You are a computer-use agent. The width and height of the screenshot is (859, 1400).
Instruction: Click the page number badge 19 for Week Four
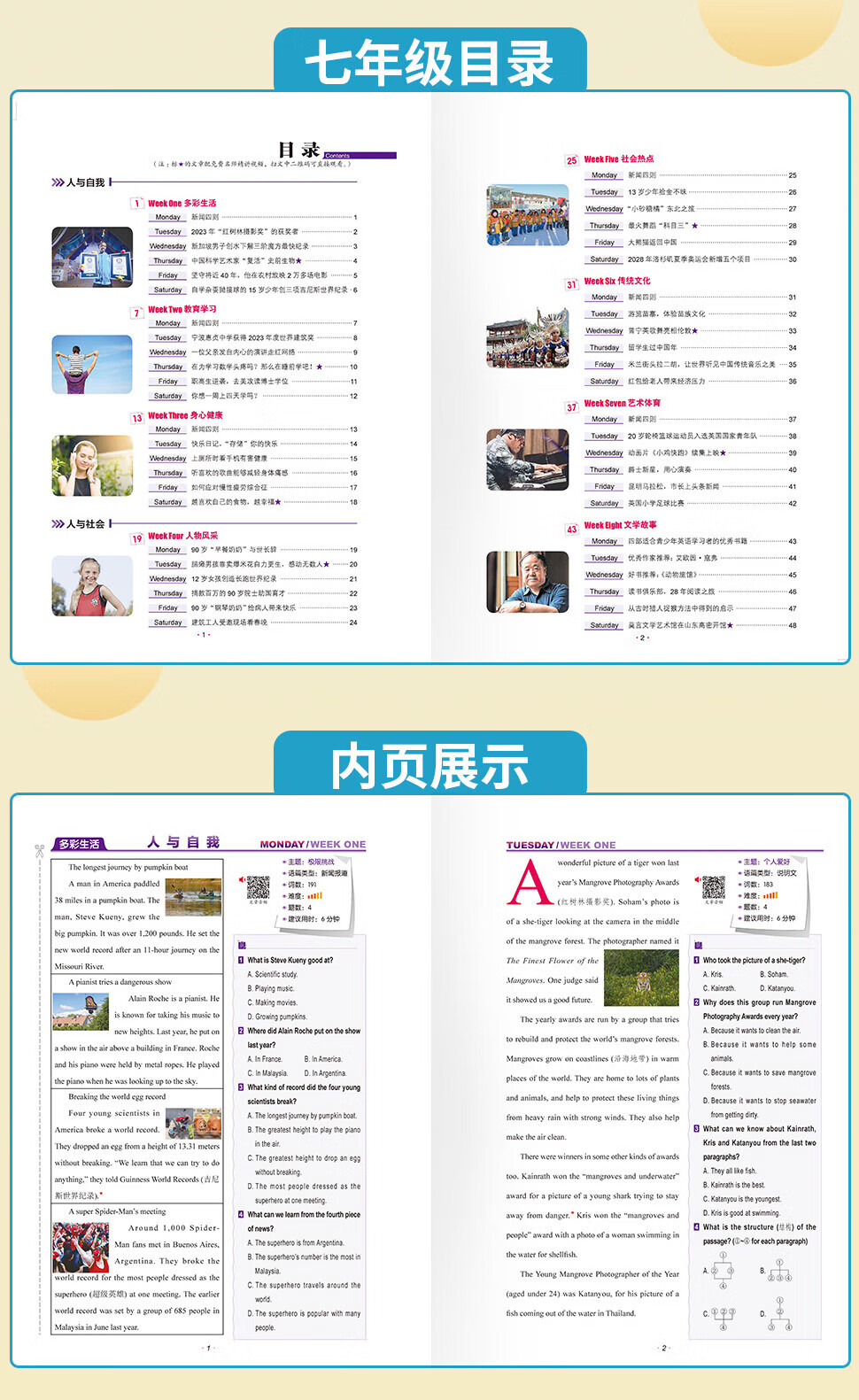(136, 538)
